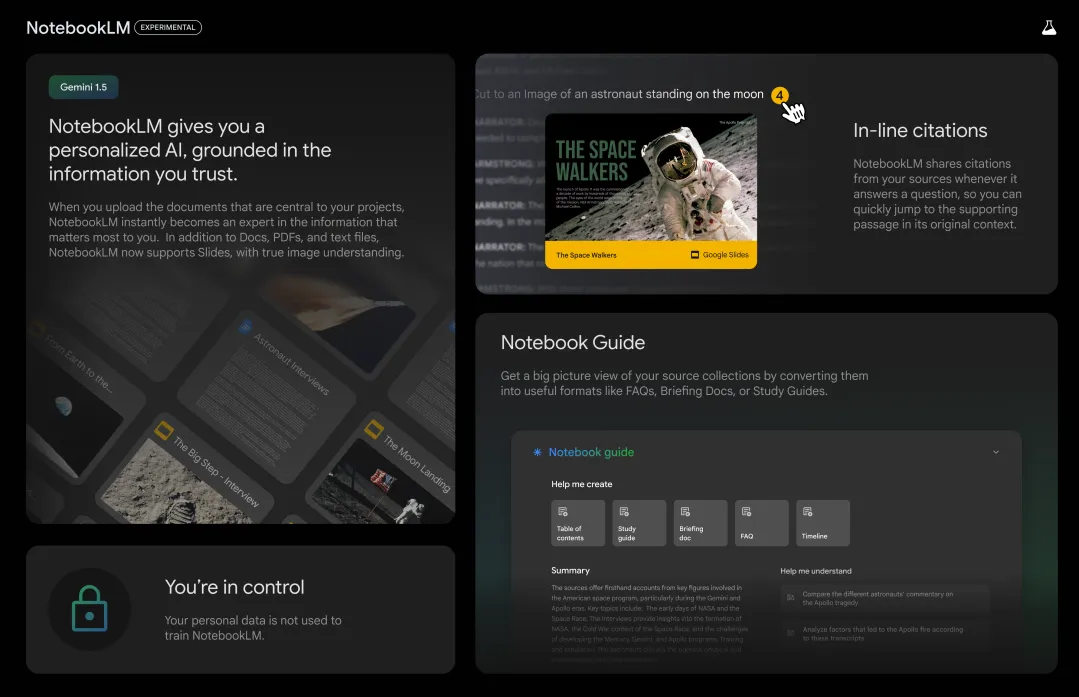This screenshot has height=697, width=1079.
Task: Toggle citation marker number 4
Action: coord(780,95)
